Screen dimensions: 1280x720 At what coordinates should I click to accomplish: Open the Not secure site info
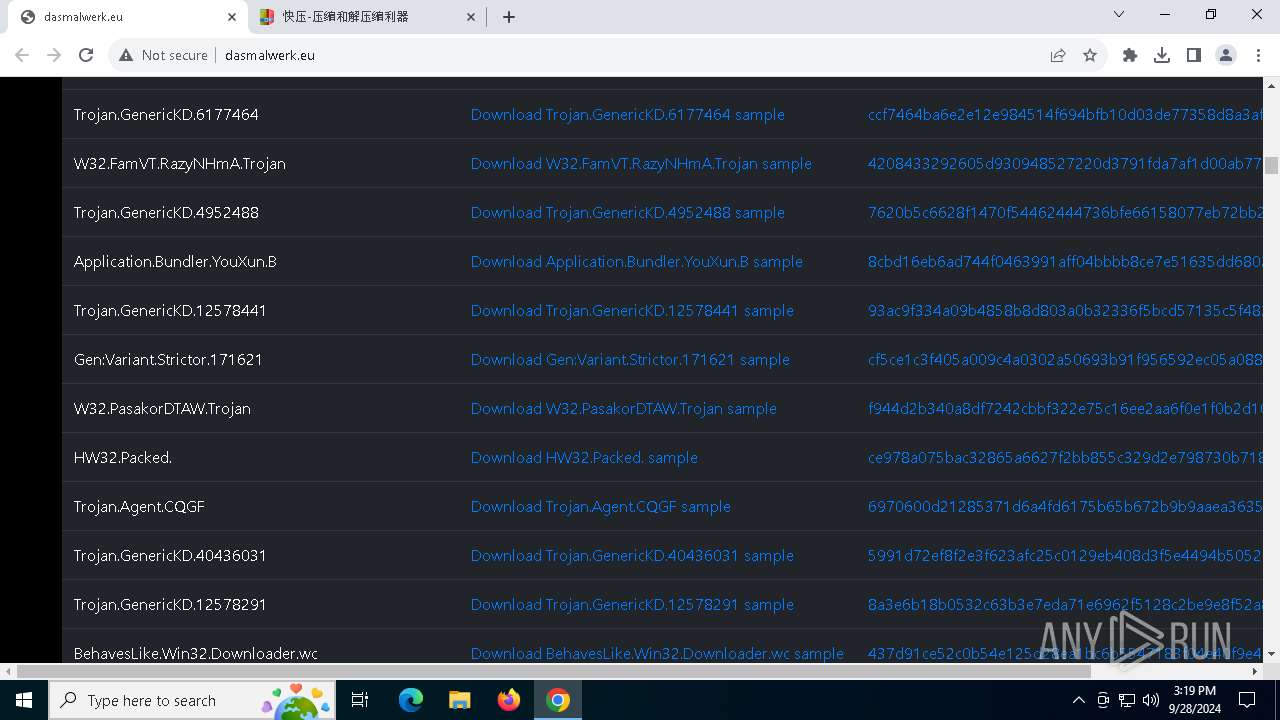(x=163, y=55)
